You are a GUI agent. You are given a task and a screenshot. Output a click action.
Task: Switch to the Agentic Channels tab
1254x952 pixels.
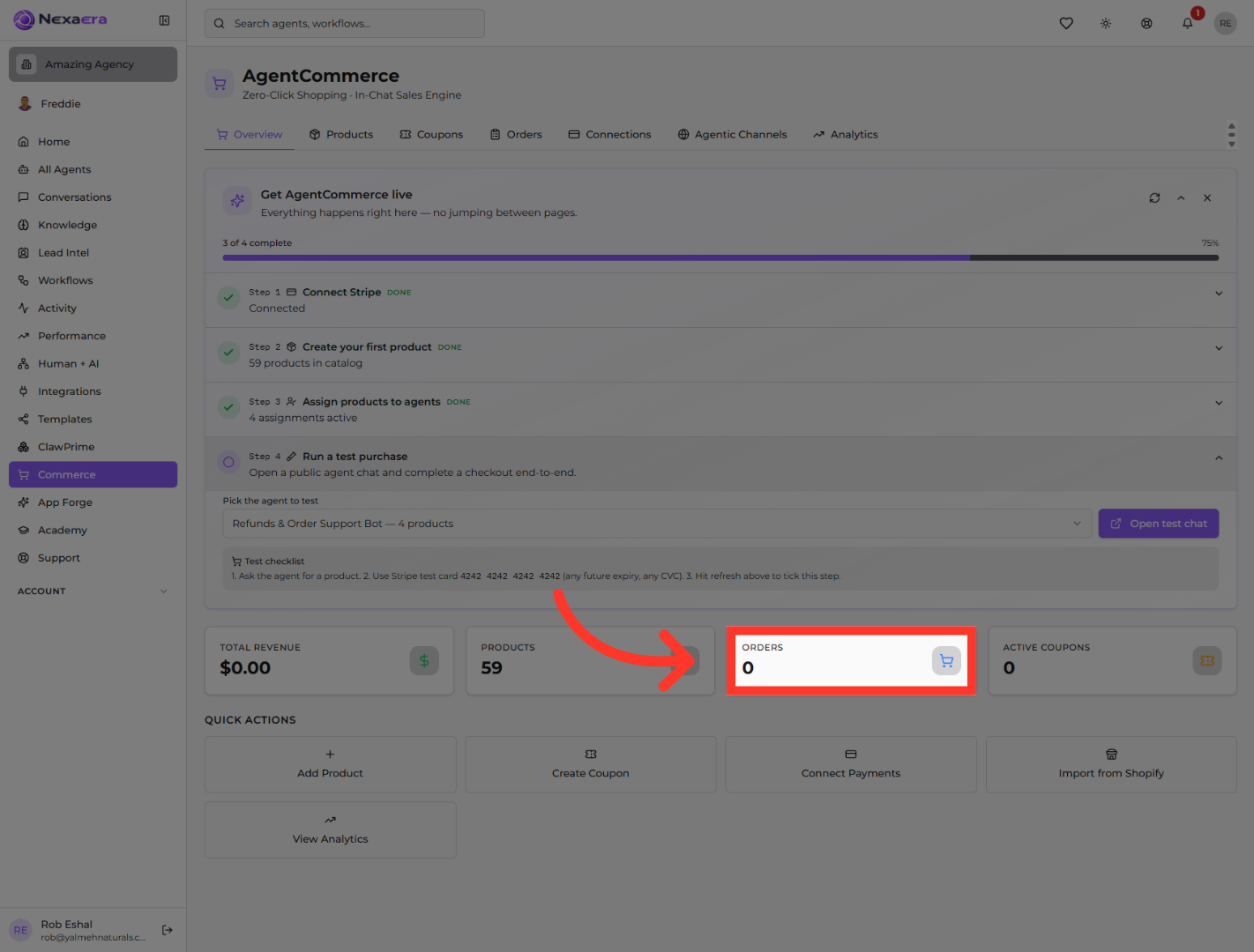(732, 135)
